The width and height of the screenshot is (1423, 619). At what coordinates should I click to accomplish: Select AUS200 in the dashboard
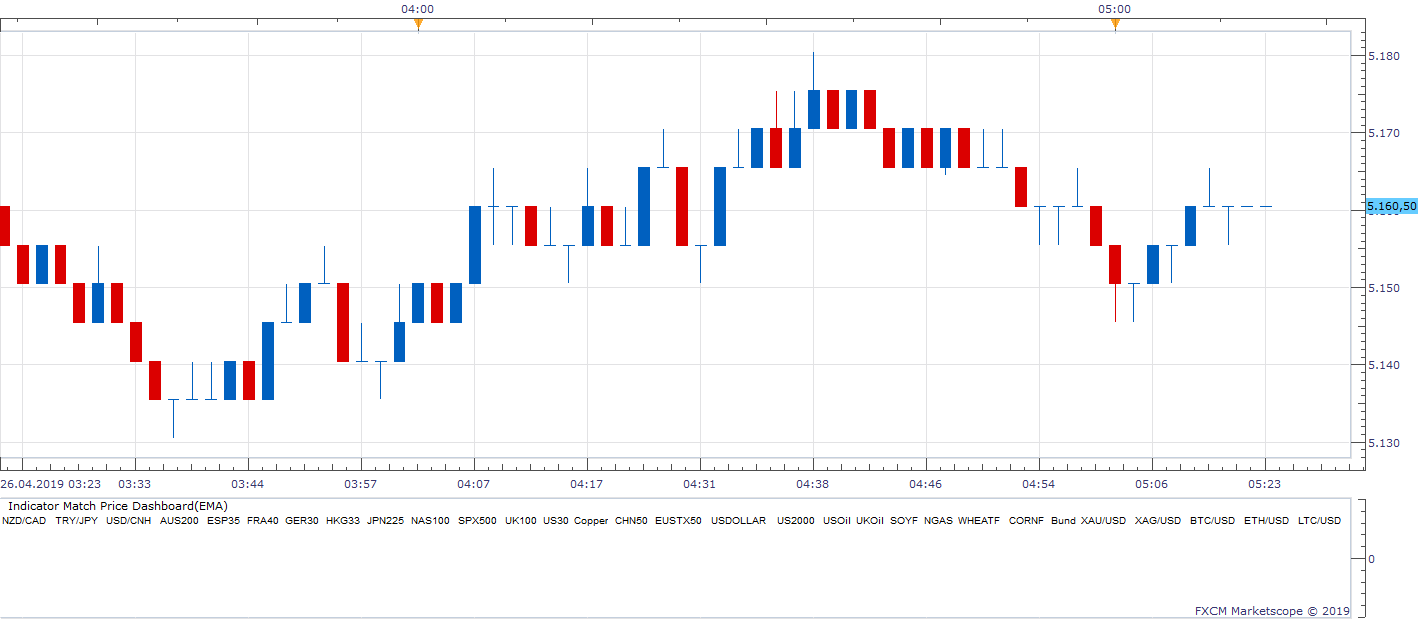(x=179, y=521)
